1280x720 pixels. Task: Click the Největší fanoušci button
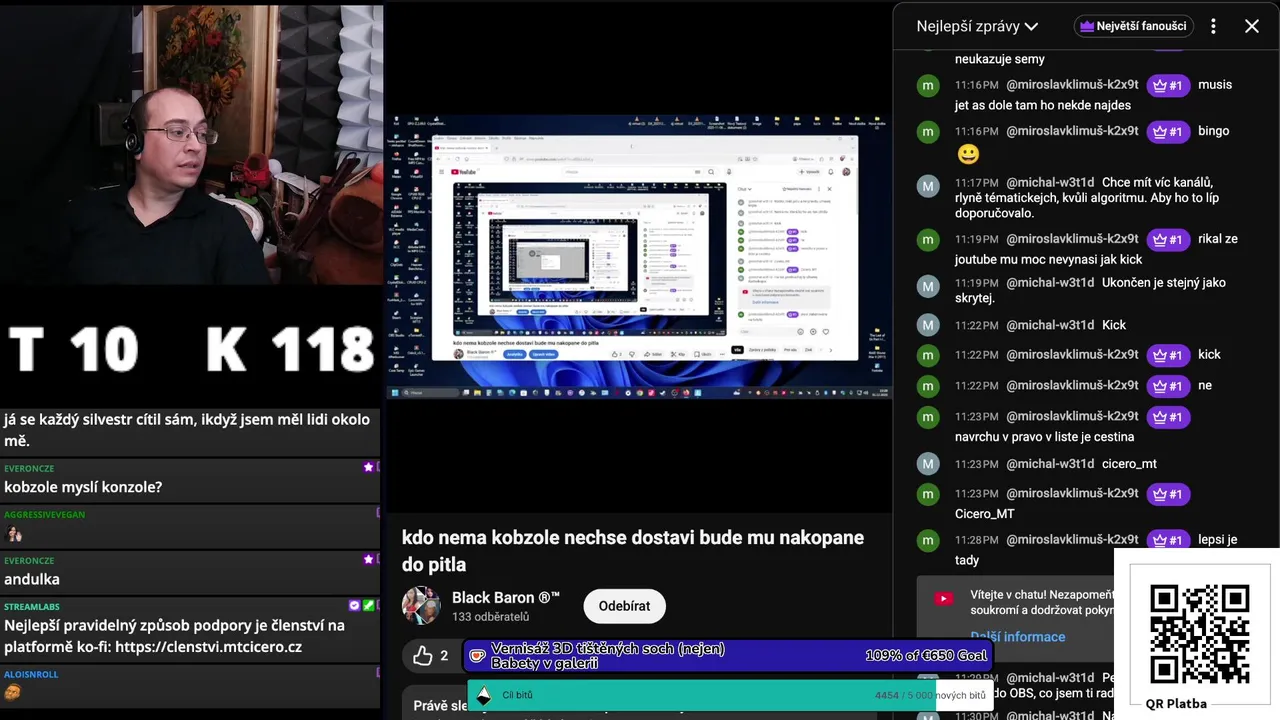pos(1133,27)
